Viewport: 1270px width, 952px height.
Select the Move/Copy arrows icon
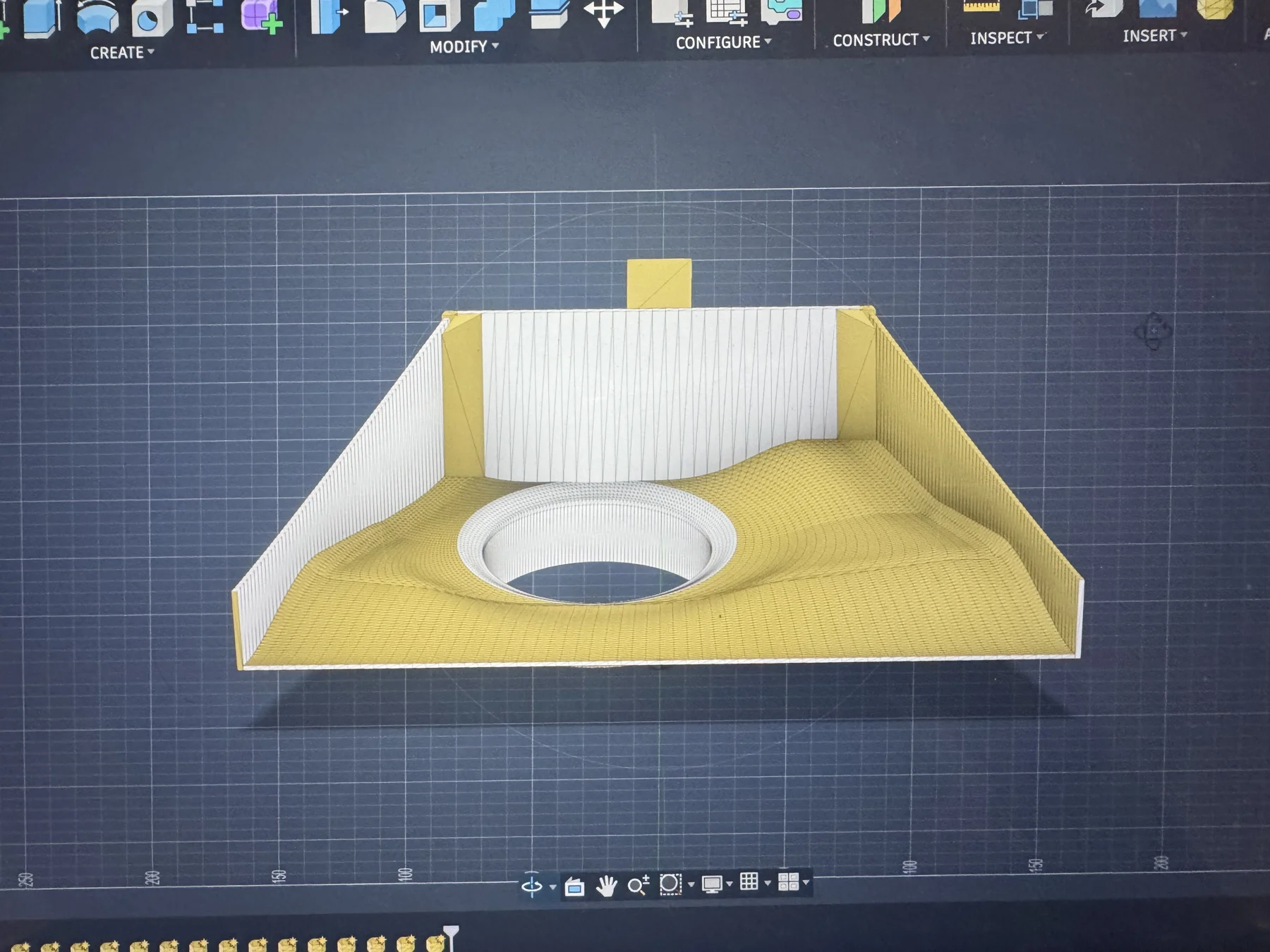tap(603, 13)
